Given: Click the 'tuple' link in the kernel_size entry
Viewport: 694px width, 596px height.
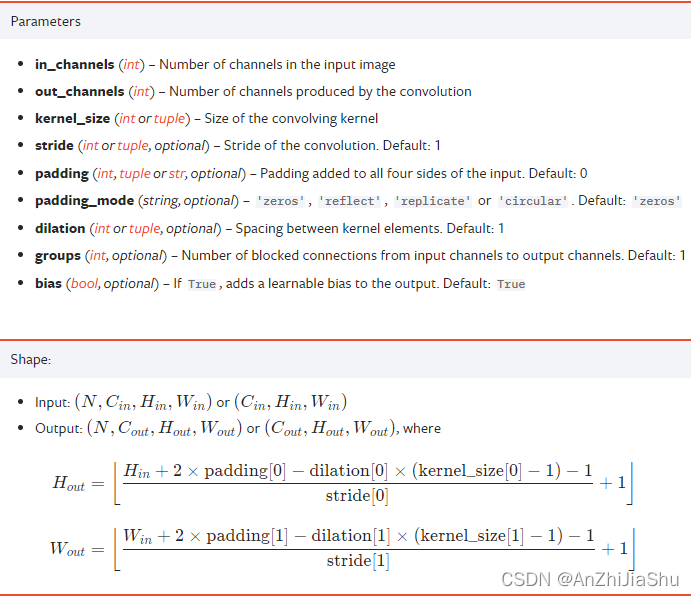Looking at the screenshot, I should tap(170, 119).
